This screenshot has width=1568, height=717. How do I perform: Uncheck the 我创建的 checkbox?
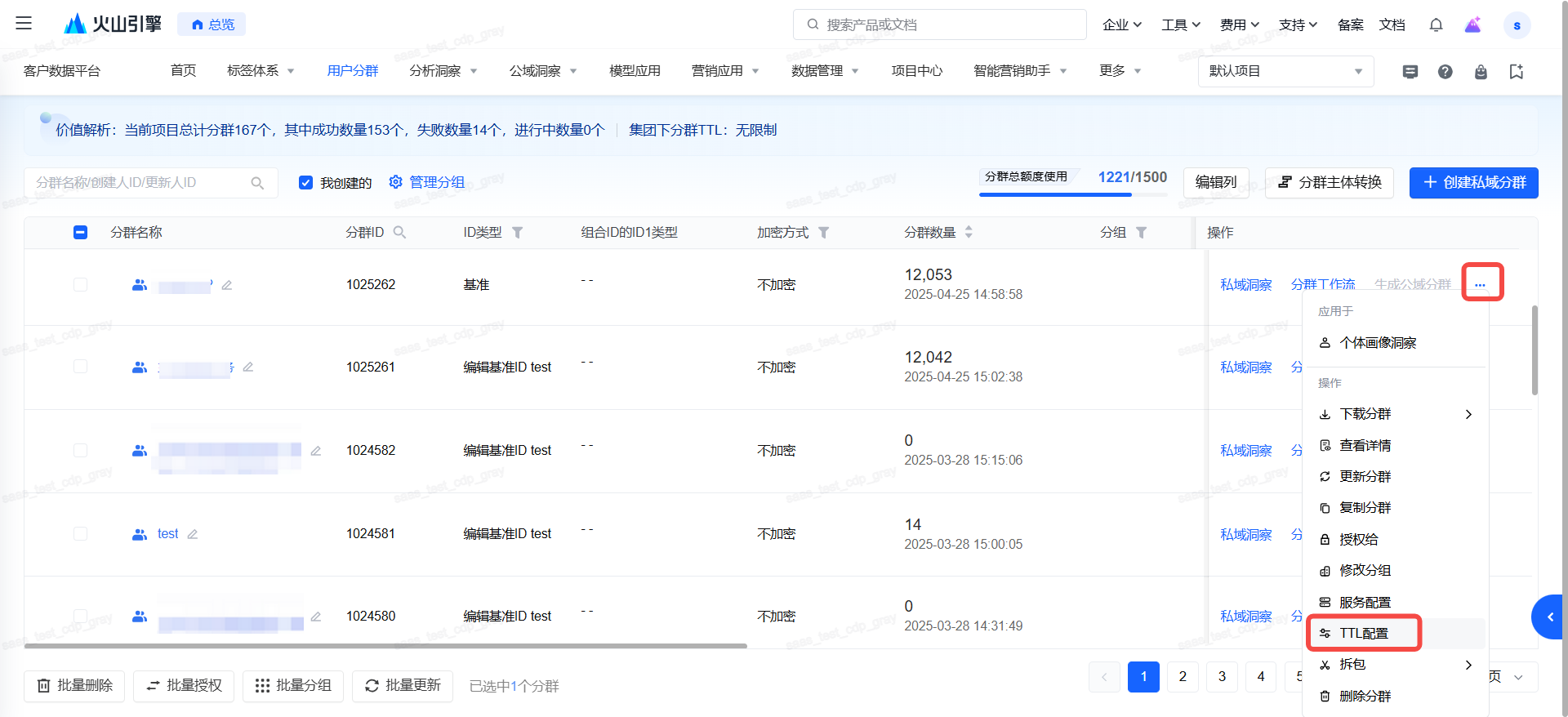(x=305, y=183)
